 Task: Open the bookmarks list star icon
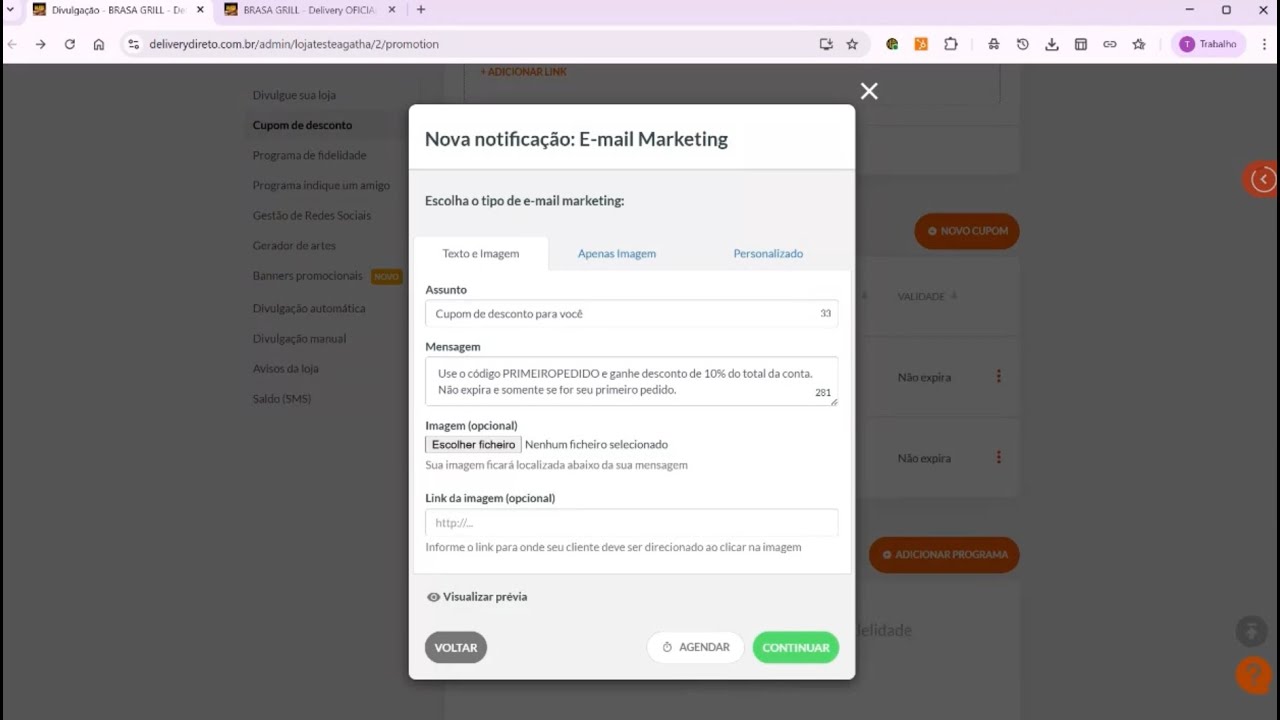pyautogui.click(x=1139, y=44)
